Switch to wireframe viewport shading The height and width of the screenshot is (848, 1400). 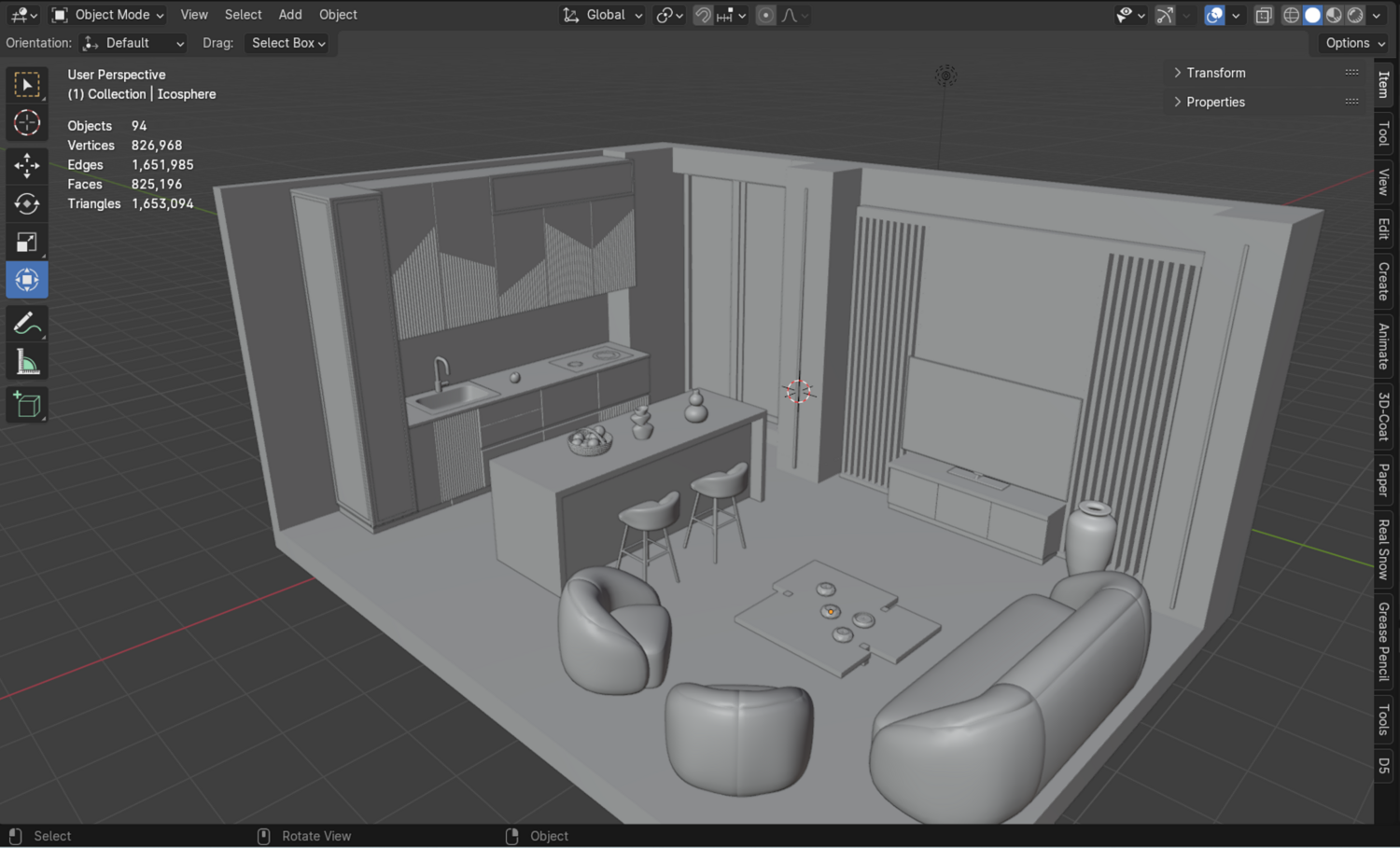pos(1292,15)
